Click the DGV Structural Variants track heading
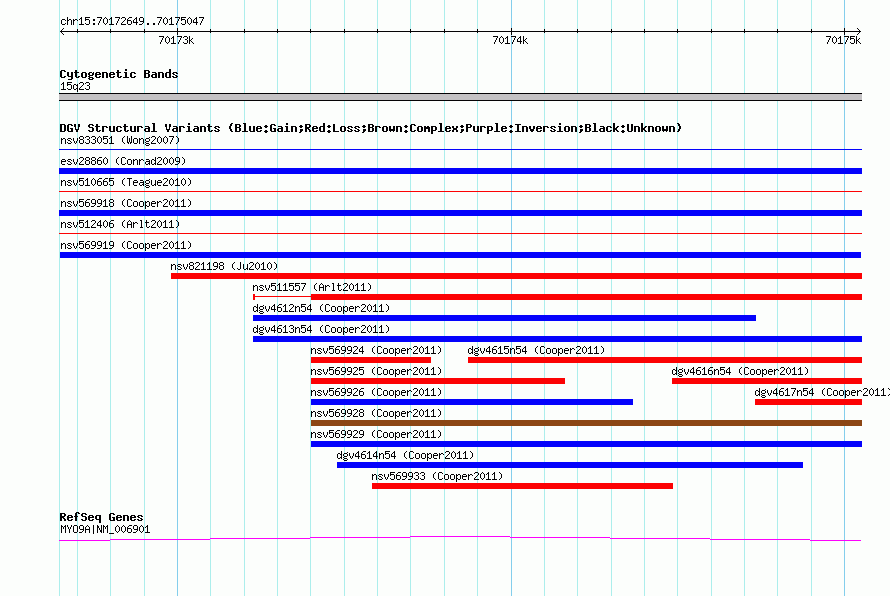 coord(371,128)
